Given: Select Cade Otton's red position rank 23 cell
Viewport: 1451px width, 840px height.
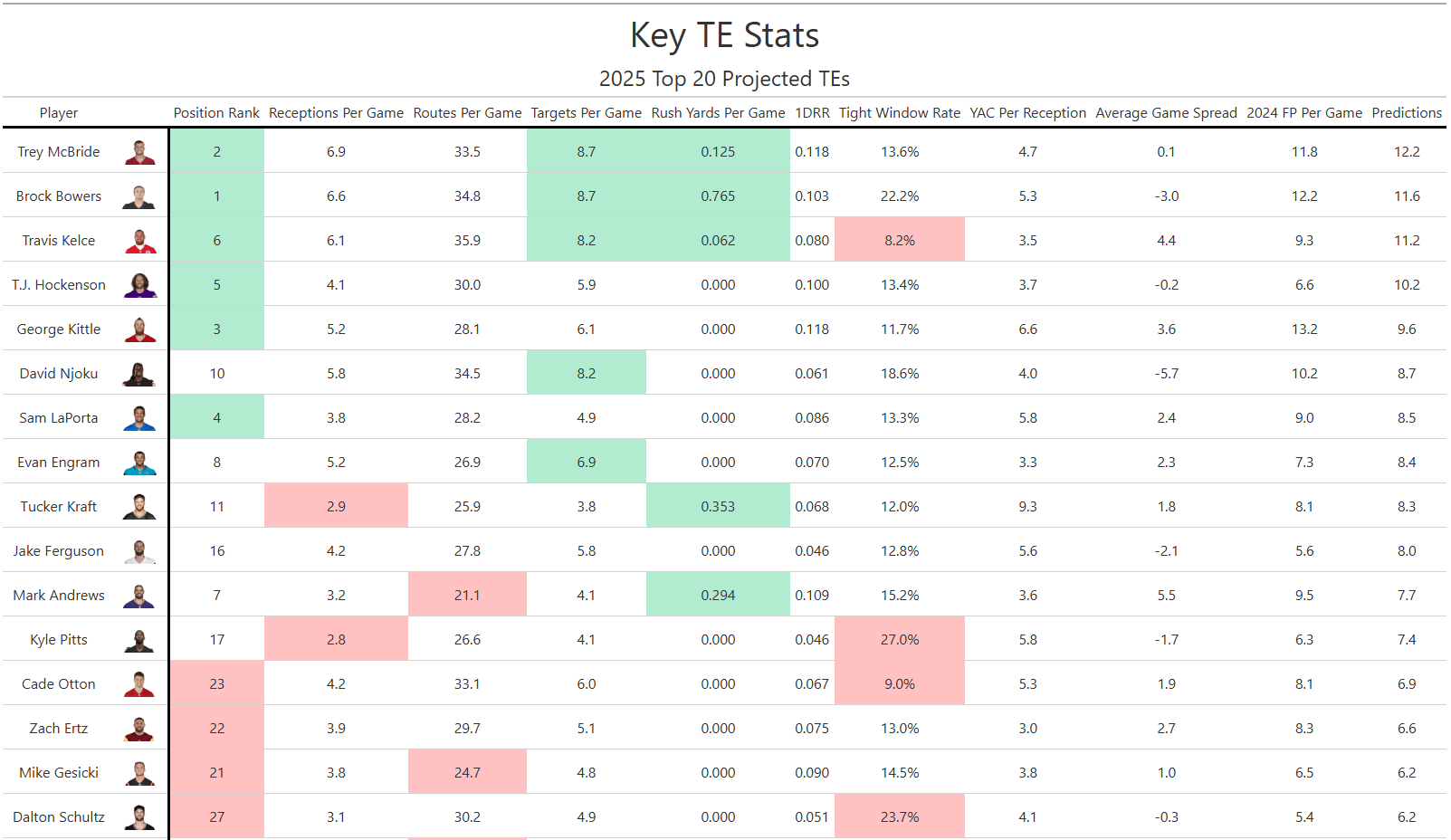Looking at the screenshot, I should pyautogui.click(x=216, y=684).
